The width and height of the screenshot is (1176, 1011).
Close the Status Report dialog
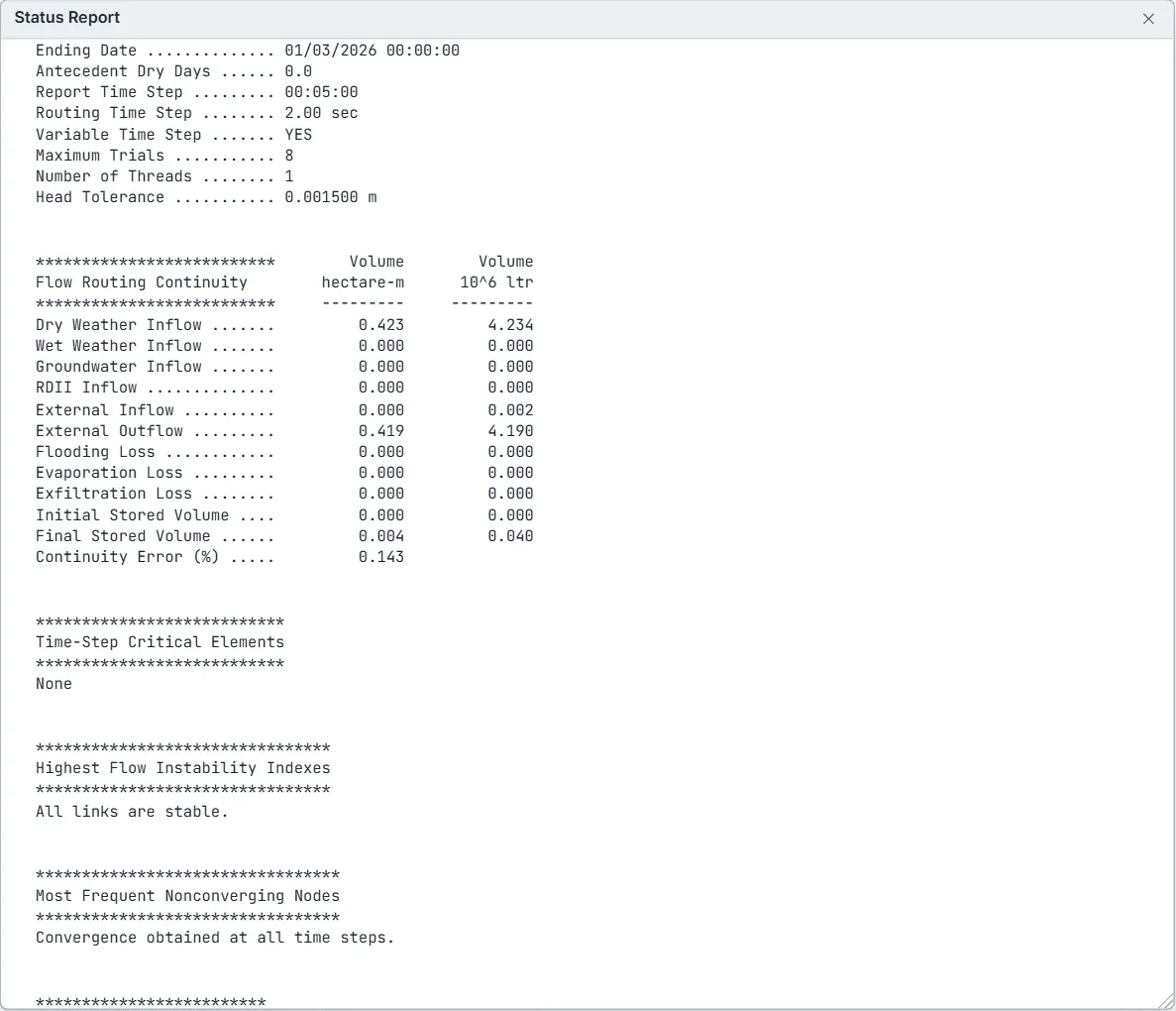[1148, 19]
